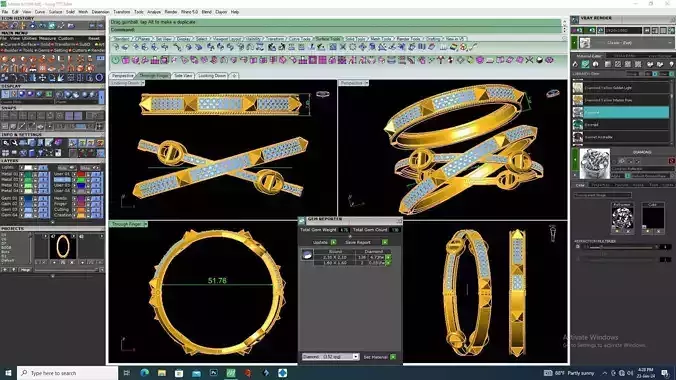The height and width of the screenshot is (380, 676).
Task: Open the Rhino 5.0 menu
Action: [189, 12]
